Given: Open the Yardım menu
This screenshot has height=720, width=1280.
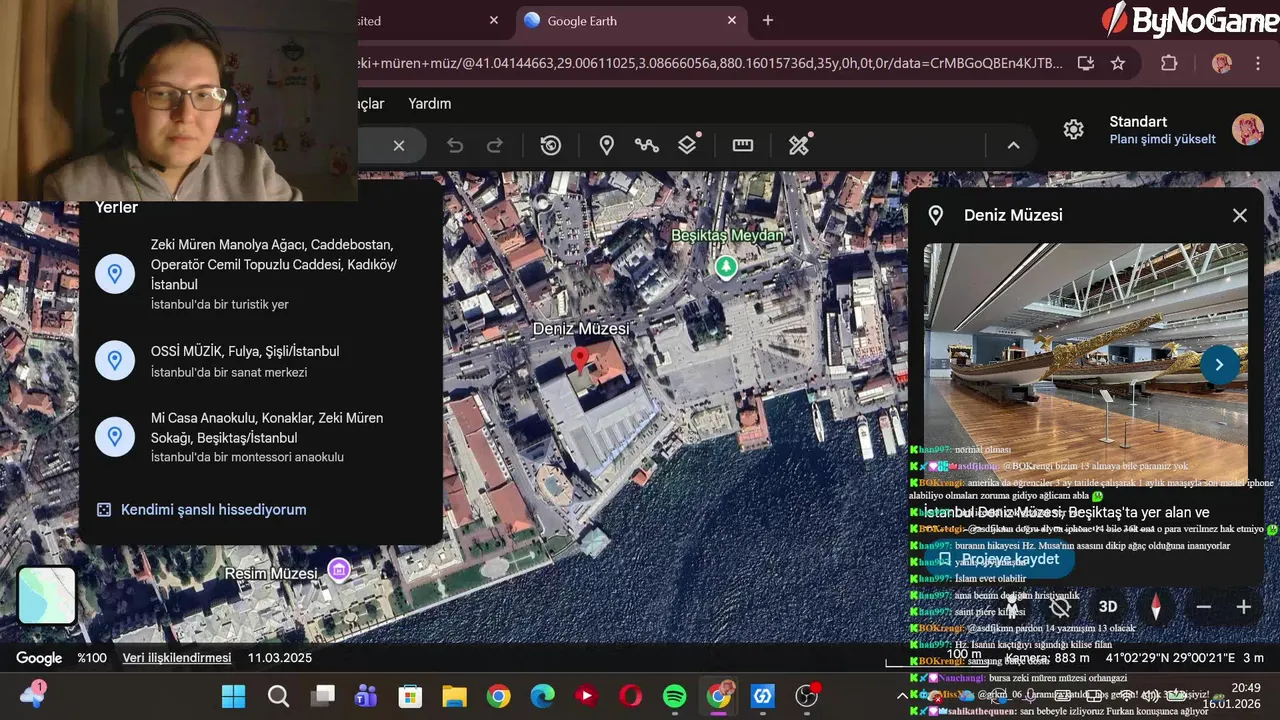Looking at the screenshot, I should pyautogui.click(x=430, y=104).
